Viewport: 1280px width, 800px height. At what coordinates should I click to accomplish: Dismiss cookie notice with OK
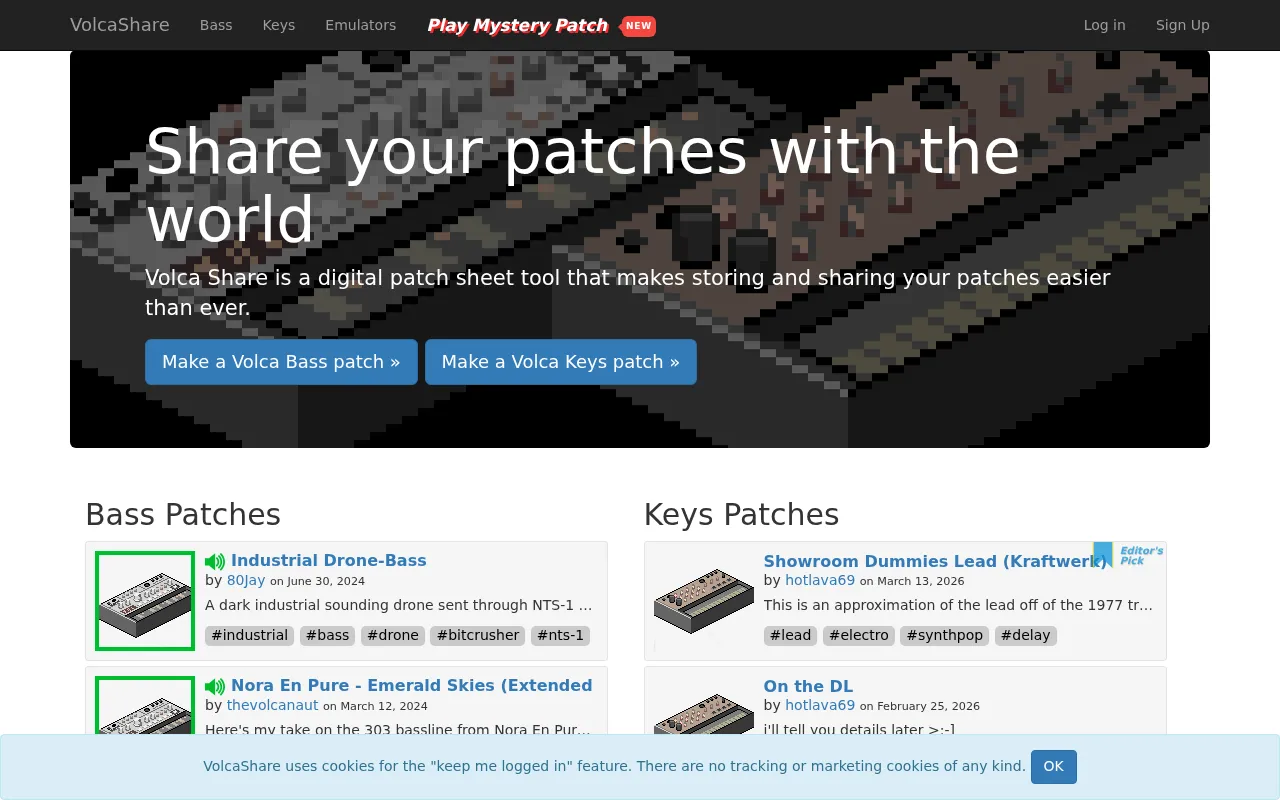point(1054,767)
